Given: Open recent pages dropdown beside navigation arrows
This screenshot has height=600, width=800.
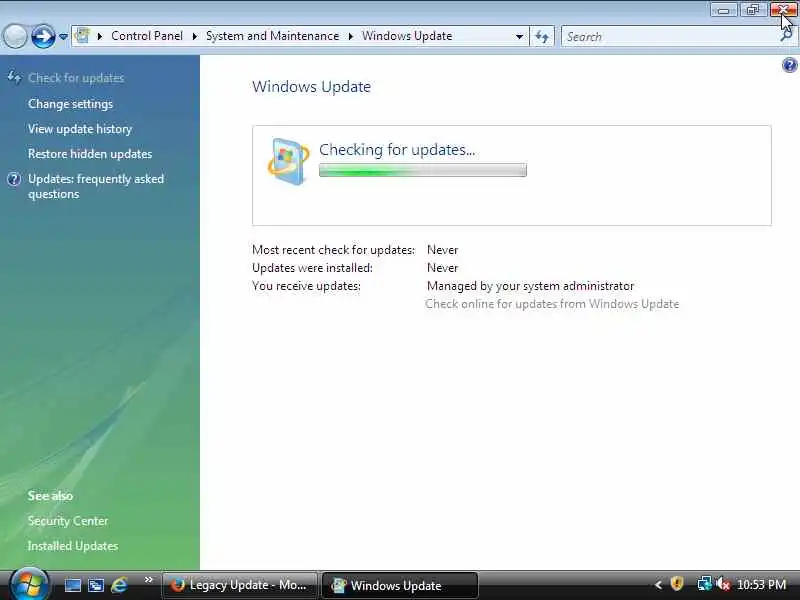Looking at the screenshot, I should 63,37.
